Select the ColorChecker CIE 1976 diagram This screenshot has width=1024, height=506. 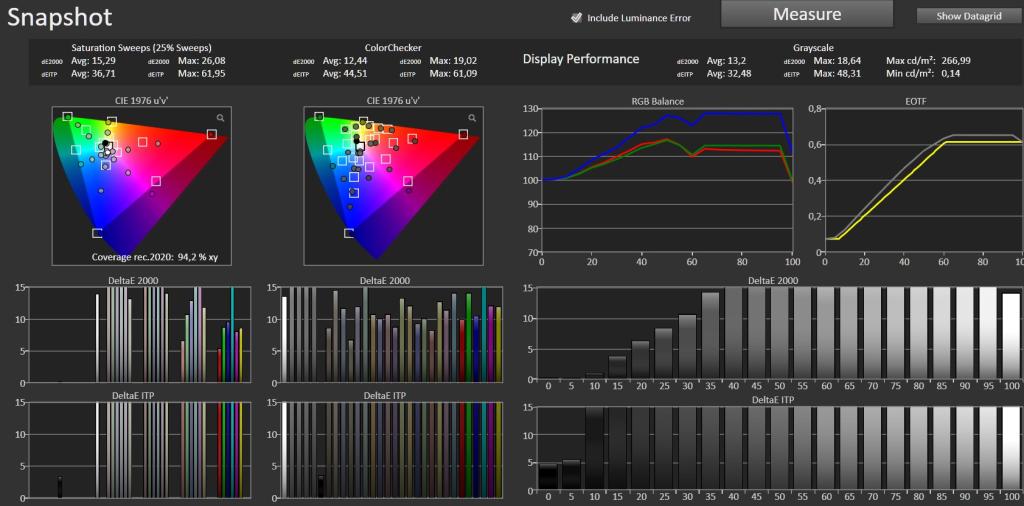tap(393, 186)
